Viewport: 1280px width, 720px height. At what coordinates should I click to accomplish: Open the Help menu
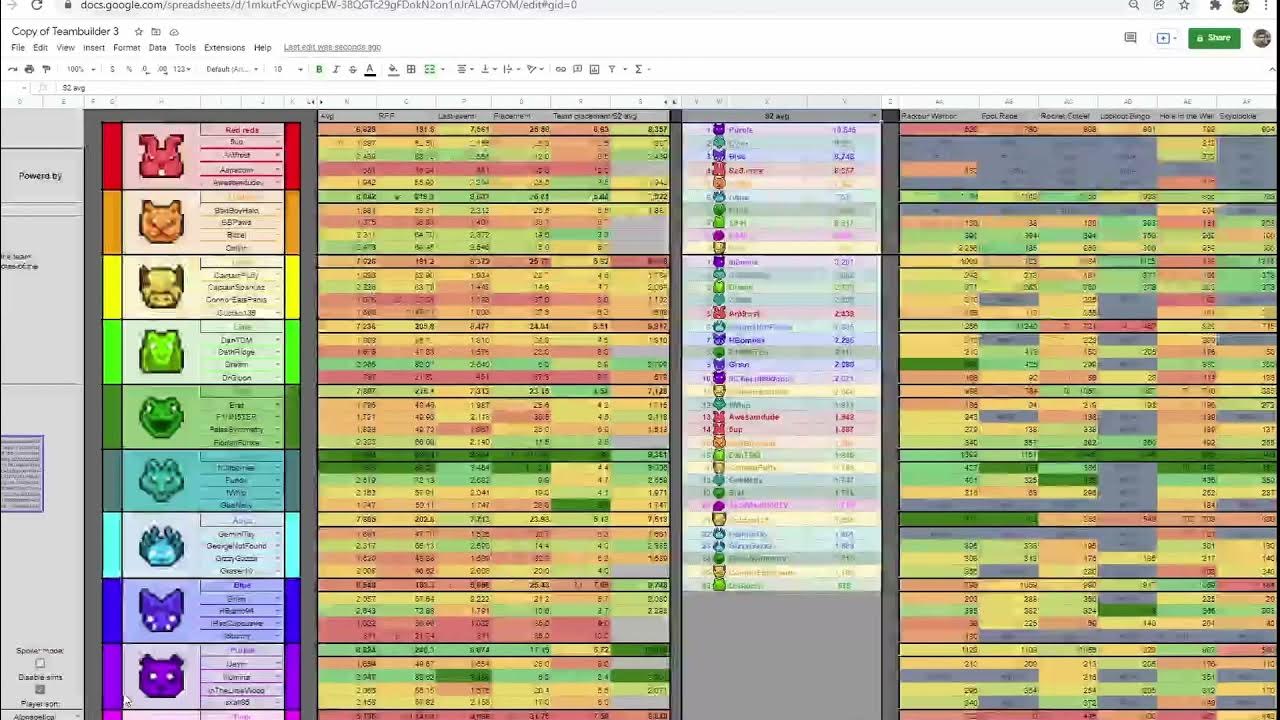[x=262, y=48]
